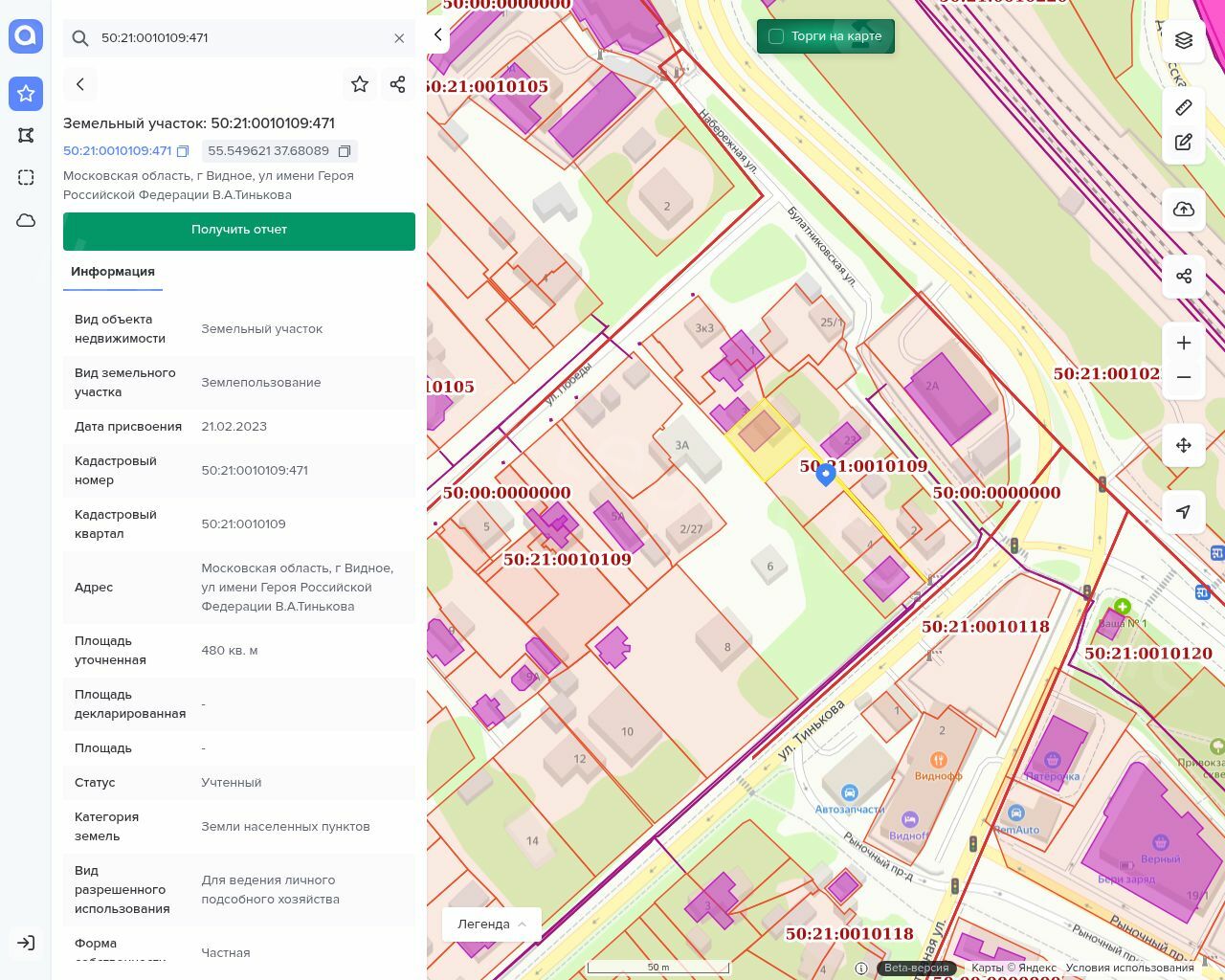Zoom out on the map
This screenshot has height=980, width=1225.
(1184, 377)
